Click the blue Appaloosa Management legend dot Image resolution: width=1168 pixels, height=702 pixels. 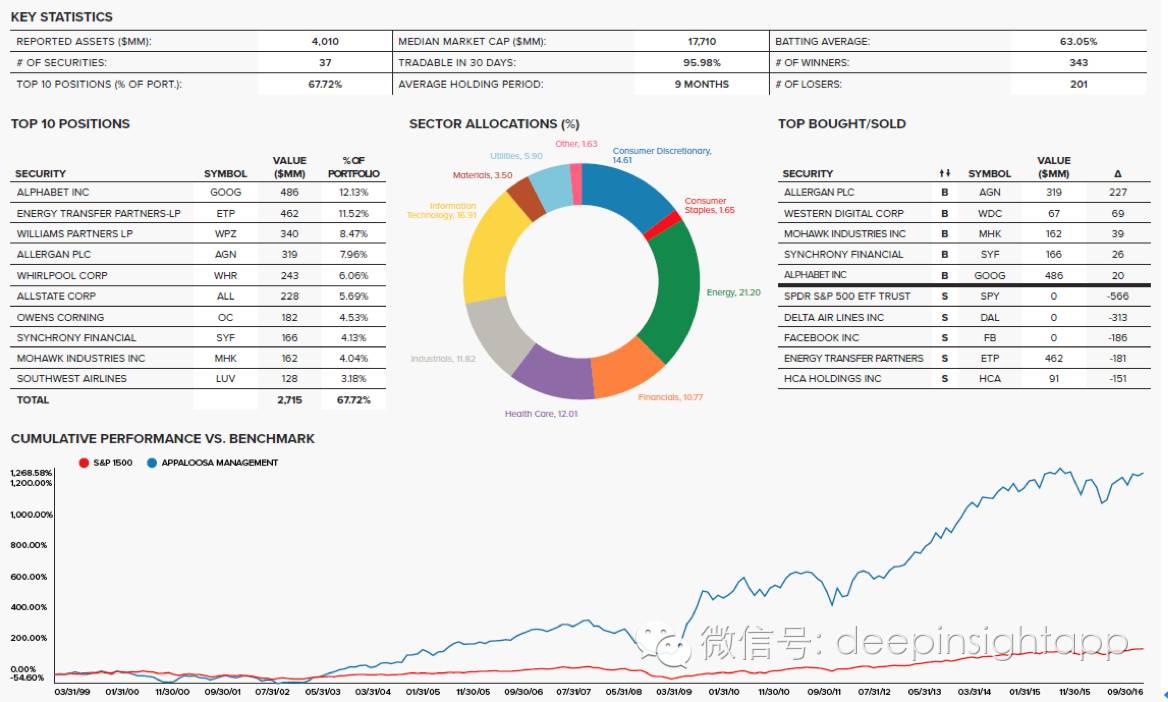pyautogui.click(x=152, y=463)
